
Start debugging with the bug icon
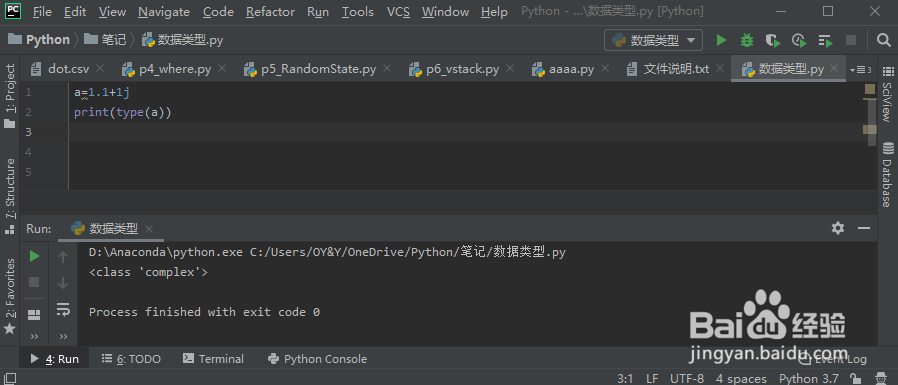tap(747, 40)
